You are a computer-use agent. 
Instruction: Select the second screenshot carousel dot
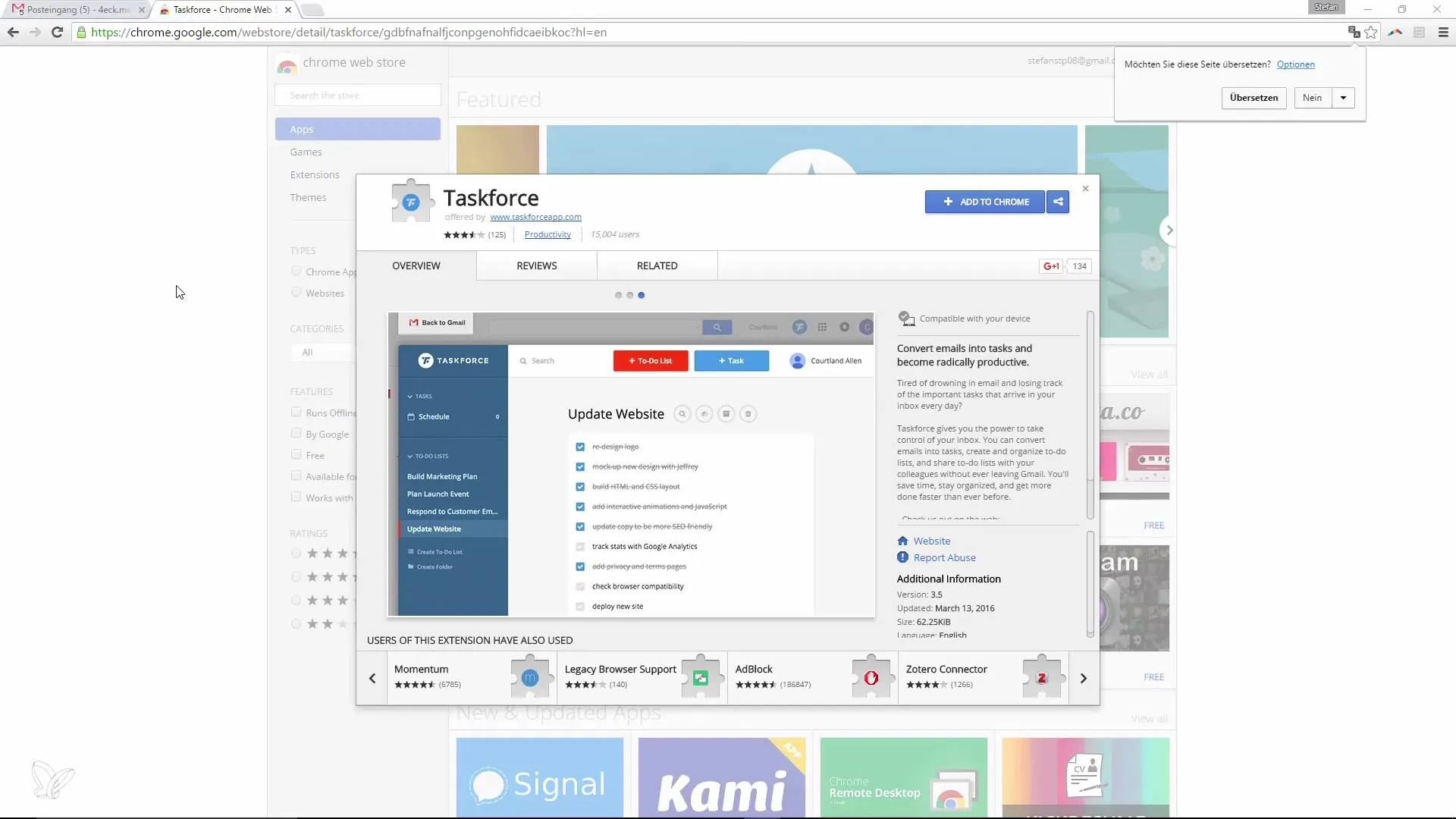(x=629, y=295)
